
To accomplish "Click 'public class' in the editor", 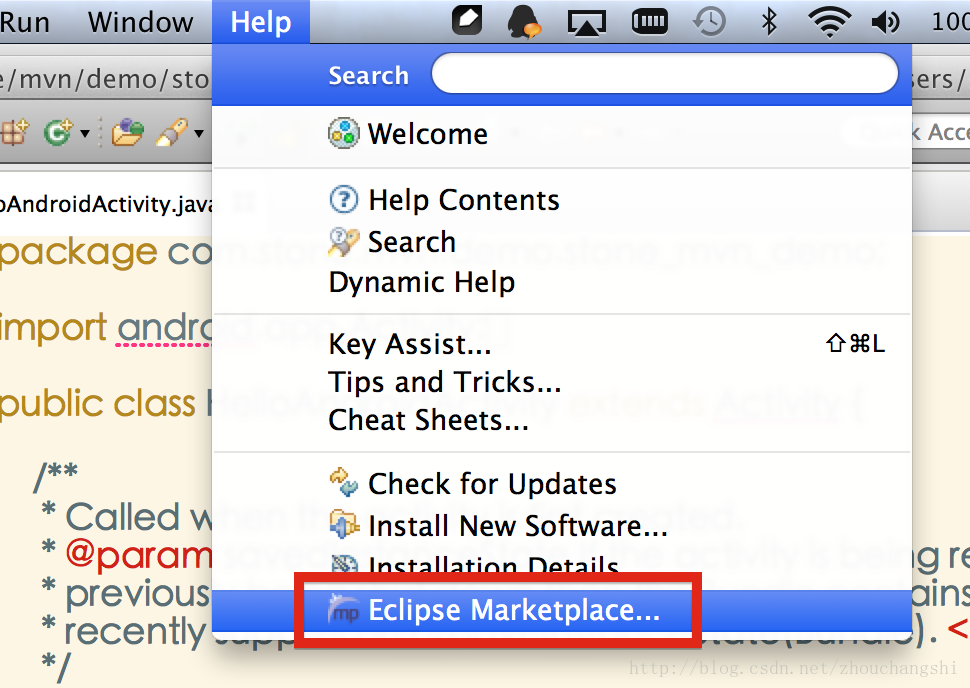I will (98, 405).
